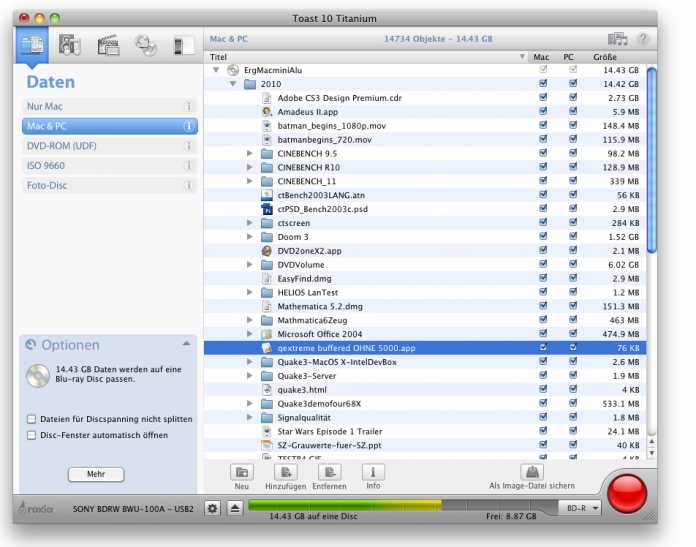Click info icon on Nur Mac row
Image resolution: width=696 pixels, height=547 pixels.
(x=189, y=107)
